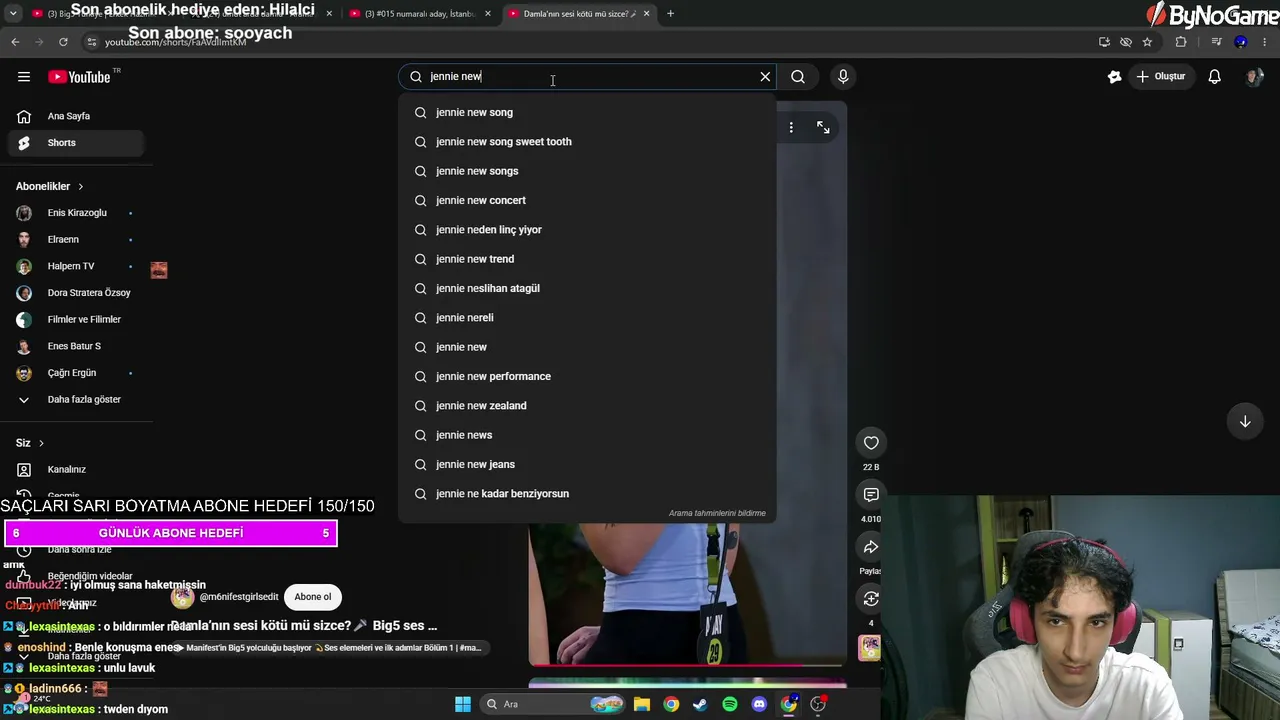Share the Short via Paylaş arrow
The width and height of the screenshot is (1280, 720).
click(x=871, y=547)
